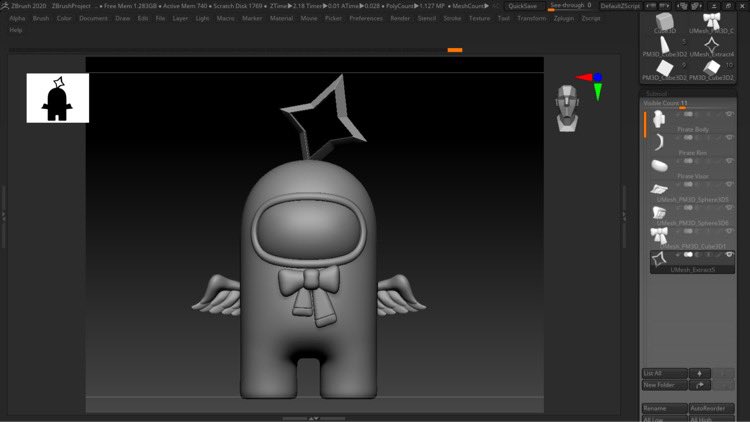
Task: Open the Marker menu
Action: [x=252, y=18]
